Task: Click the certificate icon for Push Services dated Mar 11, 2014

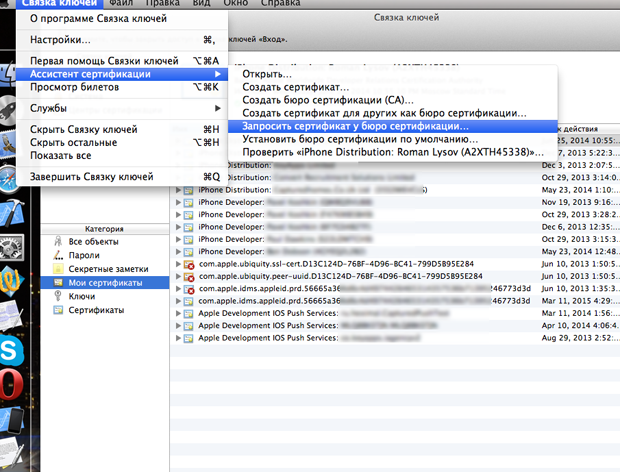Action: (189, 314)
